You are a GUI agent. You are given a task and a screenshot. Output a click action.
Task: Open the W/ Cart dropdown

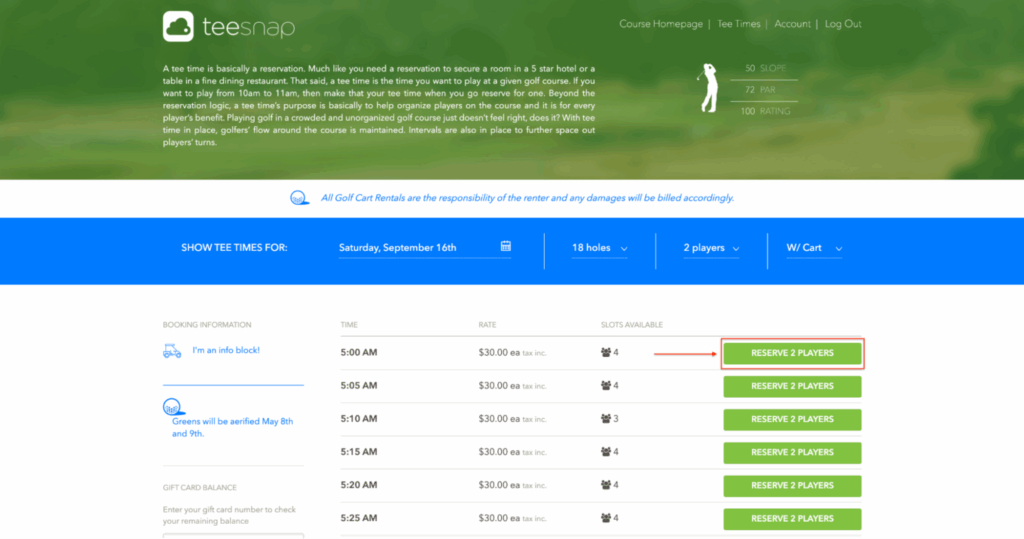point(814,248)
